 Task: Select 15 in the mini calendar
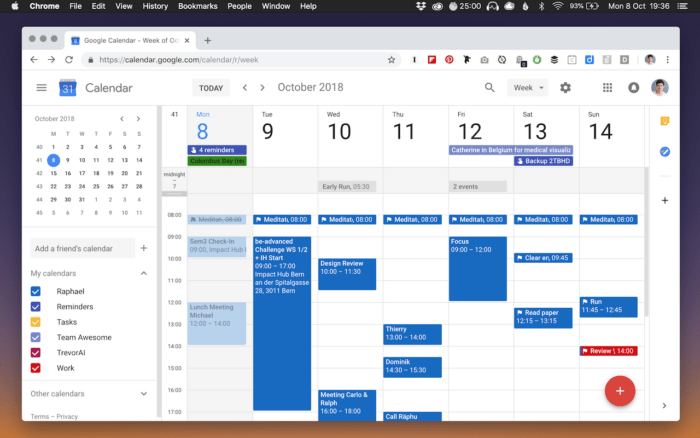pyautogui.click(x=53, y=173)
